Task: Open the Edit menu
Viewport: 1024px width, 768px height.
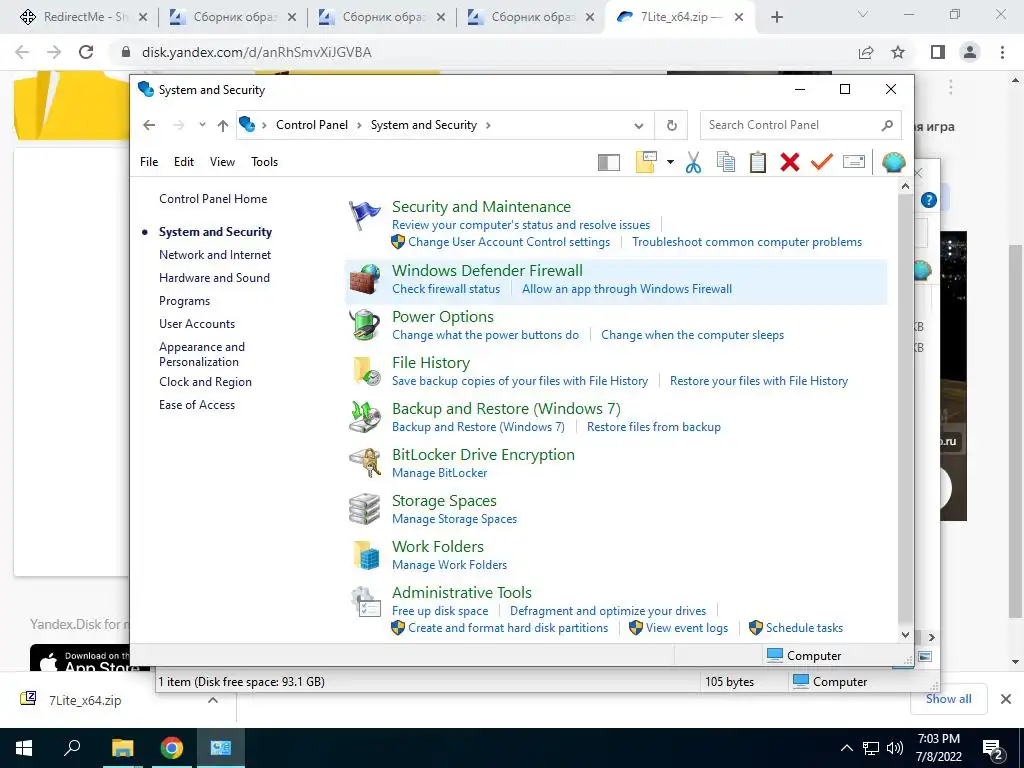Action: point(184,162)
